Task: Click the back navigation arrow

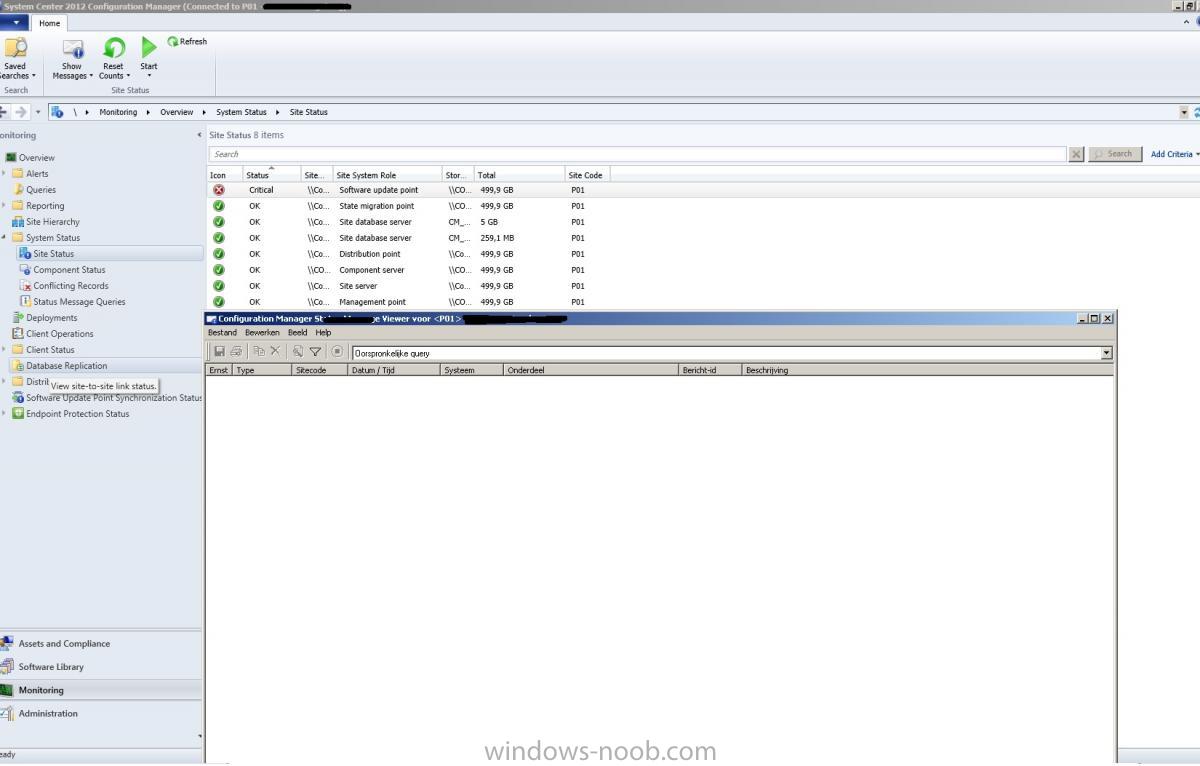Action: [3, 112]
